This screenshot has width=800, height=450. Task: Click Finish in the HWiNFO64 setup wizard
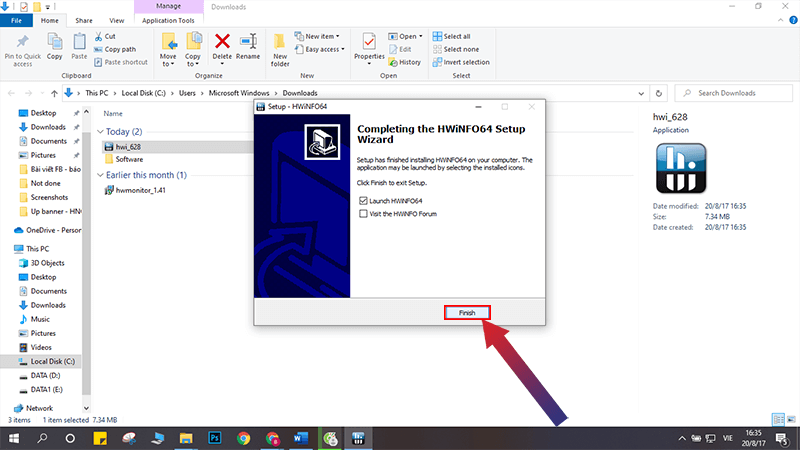467,313
